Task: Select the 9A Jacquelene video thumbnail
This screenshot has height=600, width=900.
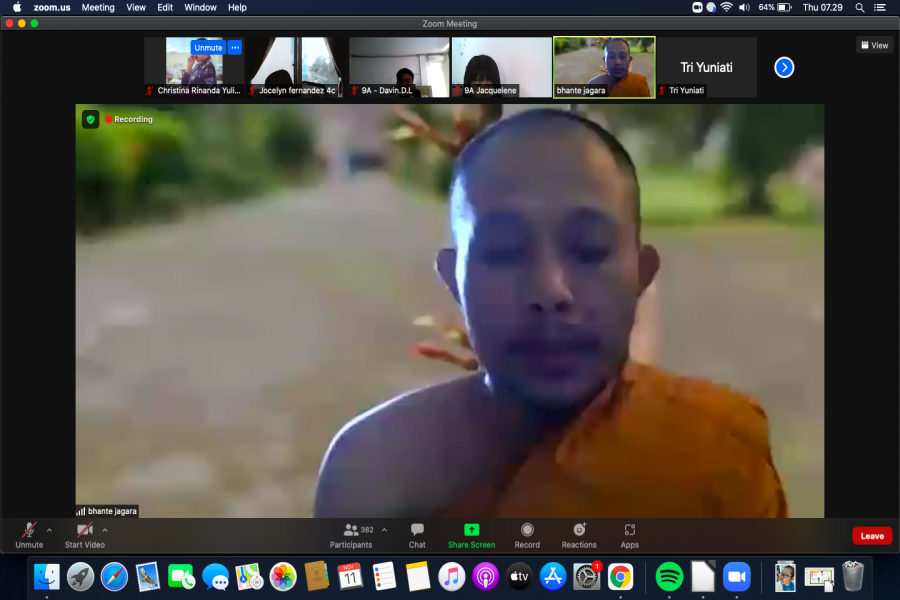Action: 502,67
